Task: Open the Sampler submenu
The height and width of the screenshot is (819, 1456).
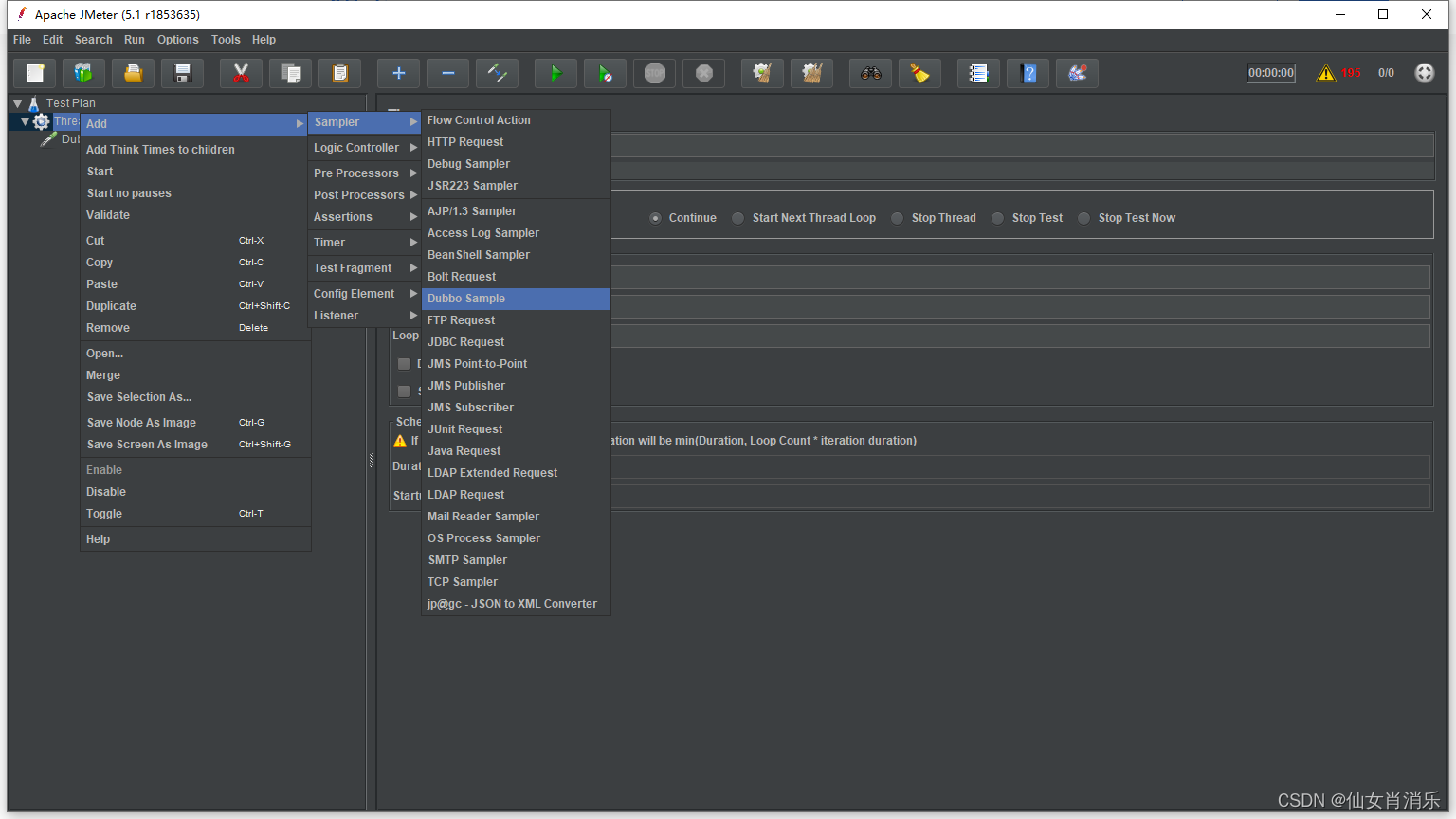Action: [x=365, y=122]
